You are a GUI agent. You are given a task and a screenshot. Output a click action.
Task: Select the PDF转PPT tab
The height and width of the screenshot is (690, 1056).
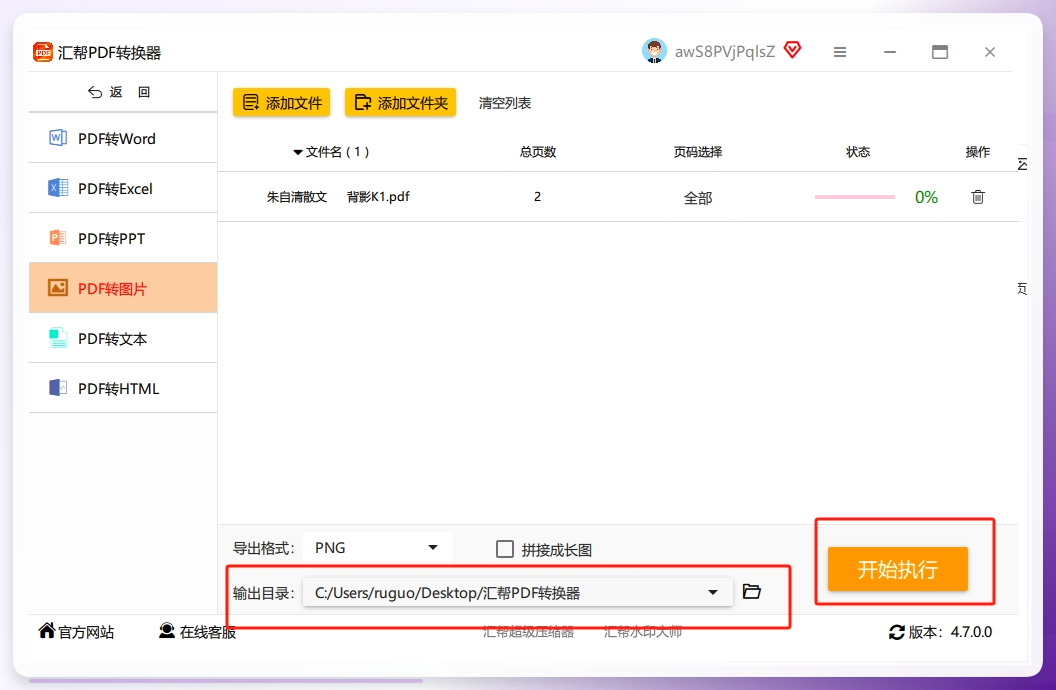(123, 238)
